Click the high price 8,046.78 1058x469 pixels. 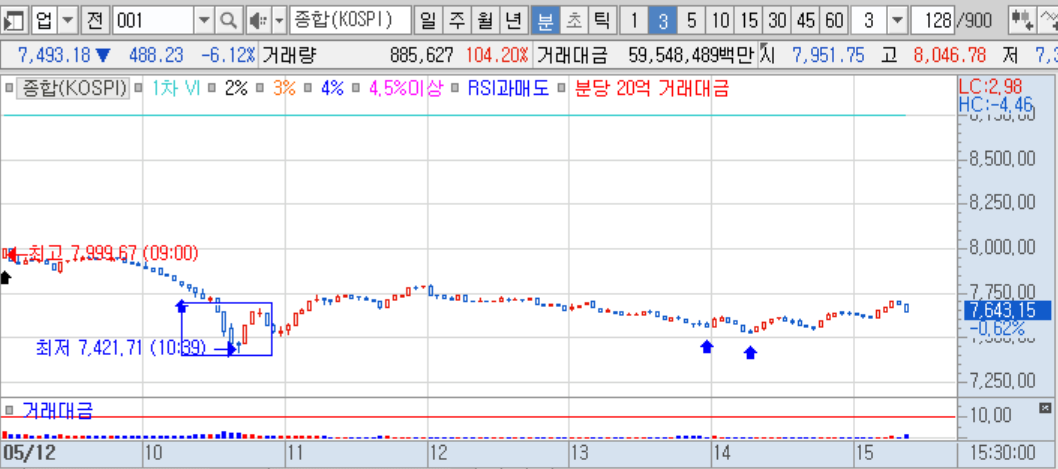click(949, 55)
